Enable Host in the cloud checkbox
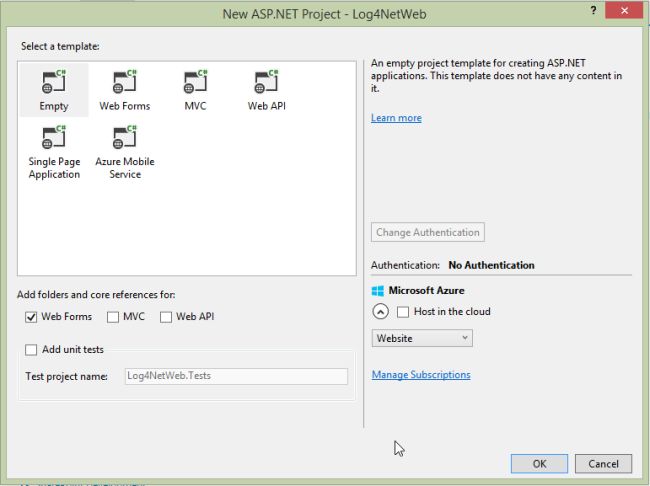Screen dimensions: 650x486 [x=403, y=312]
